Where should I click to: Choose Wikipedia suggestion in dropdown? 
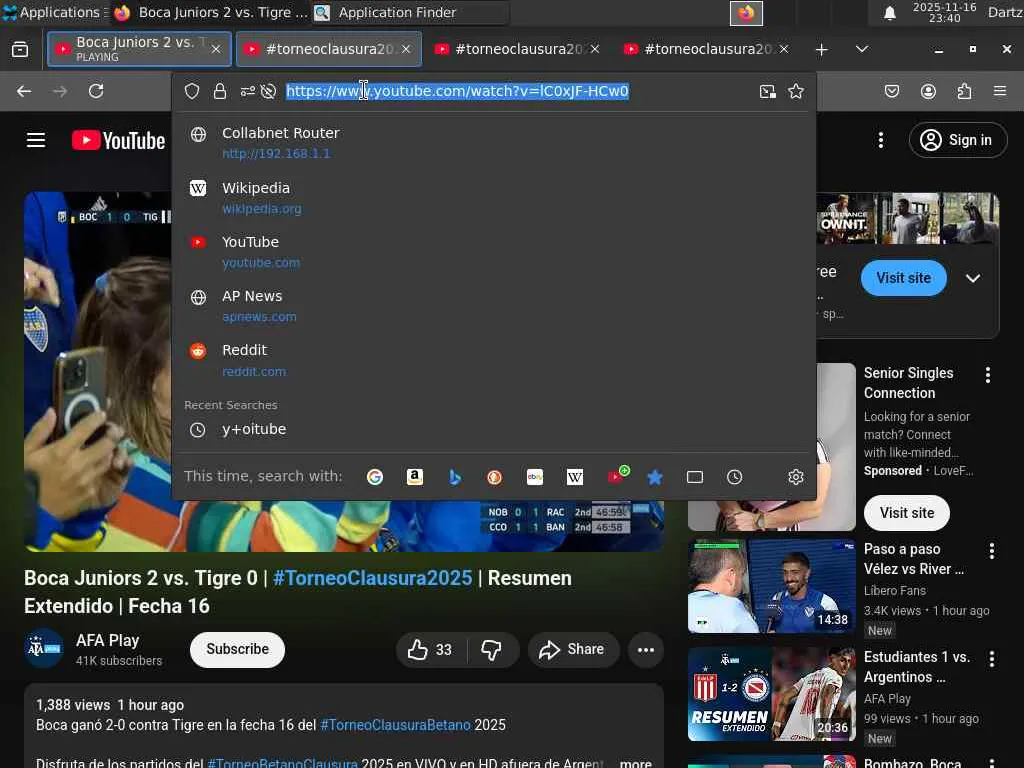coord(494,197)
